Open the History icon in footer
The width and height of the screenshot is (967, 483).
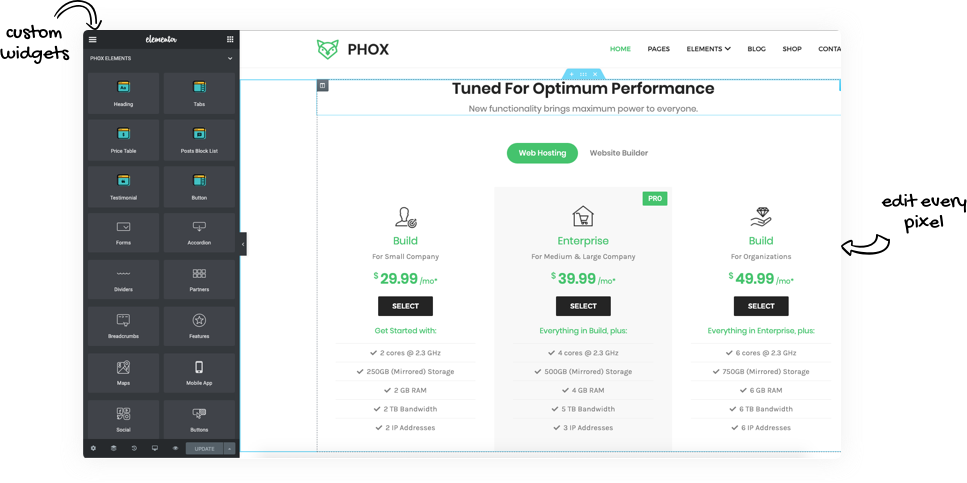pyautogui.click(x=133, y=448)
